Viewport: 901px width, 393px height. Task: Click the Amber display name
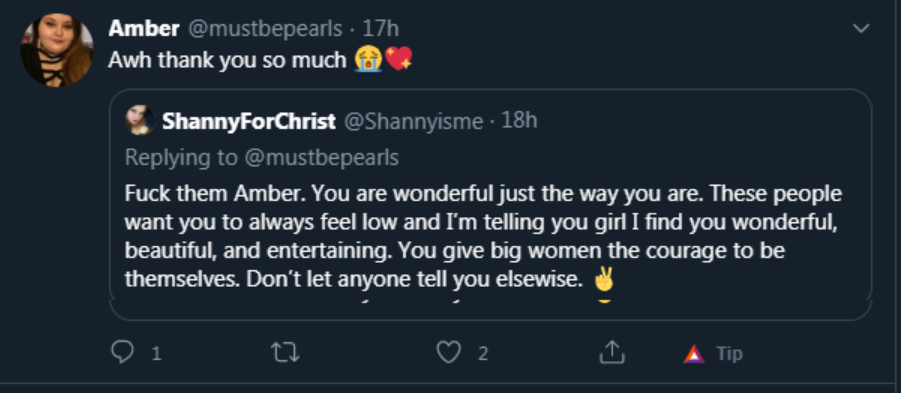click(x=144, y=28)
